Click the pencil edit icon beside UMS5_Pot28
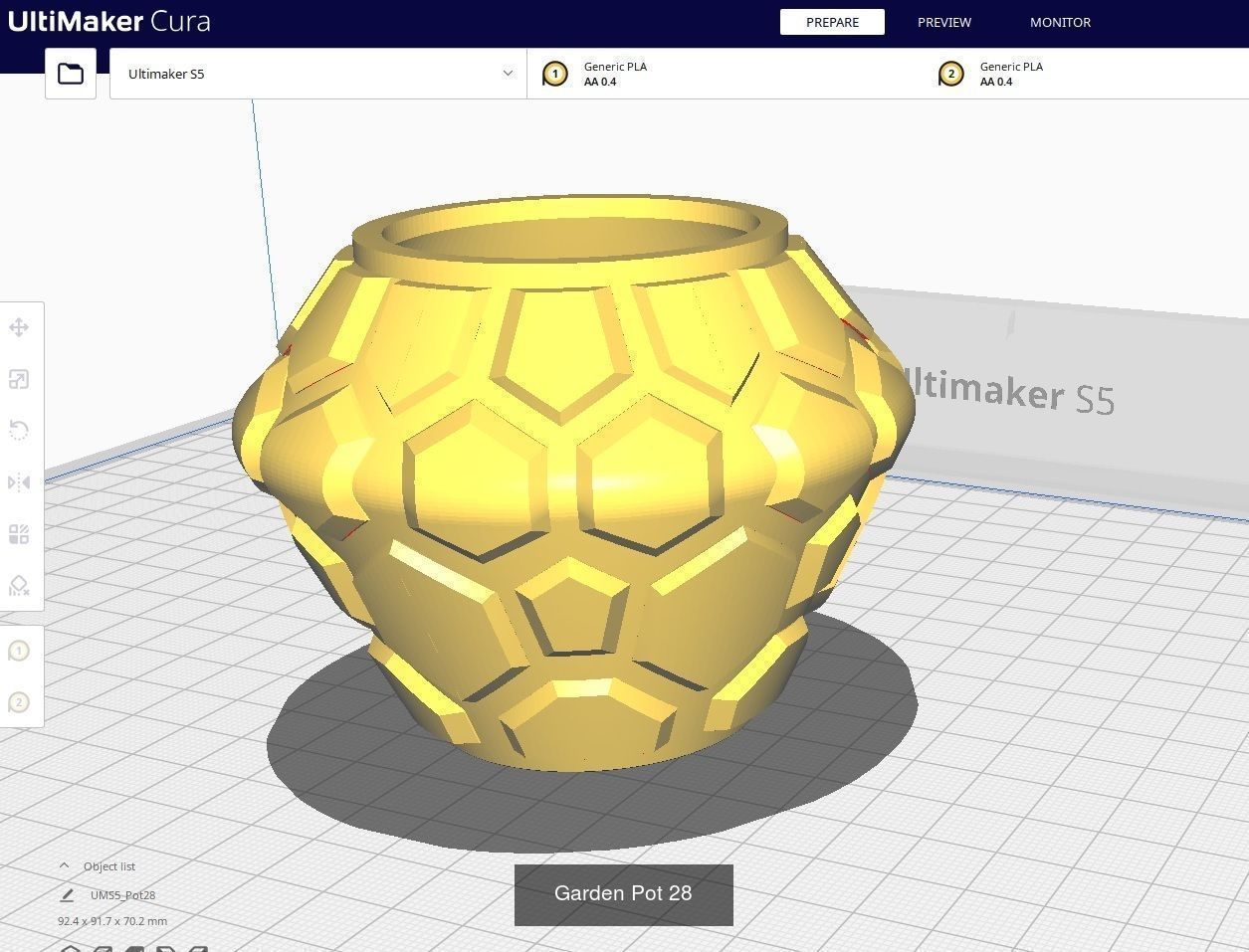Viewport: 1249px width, 952px height. 67,895
